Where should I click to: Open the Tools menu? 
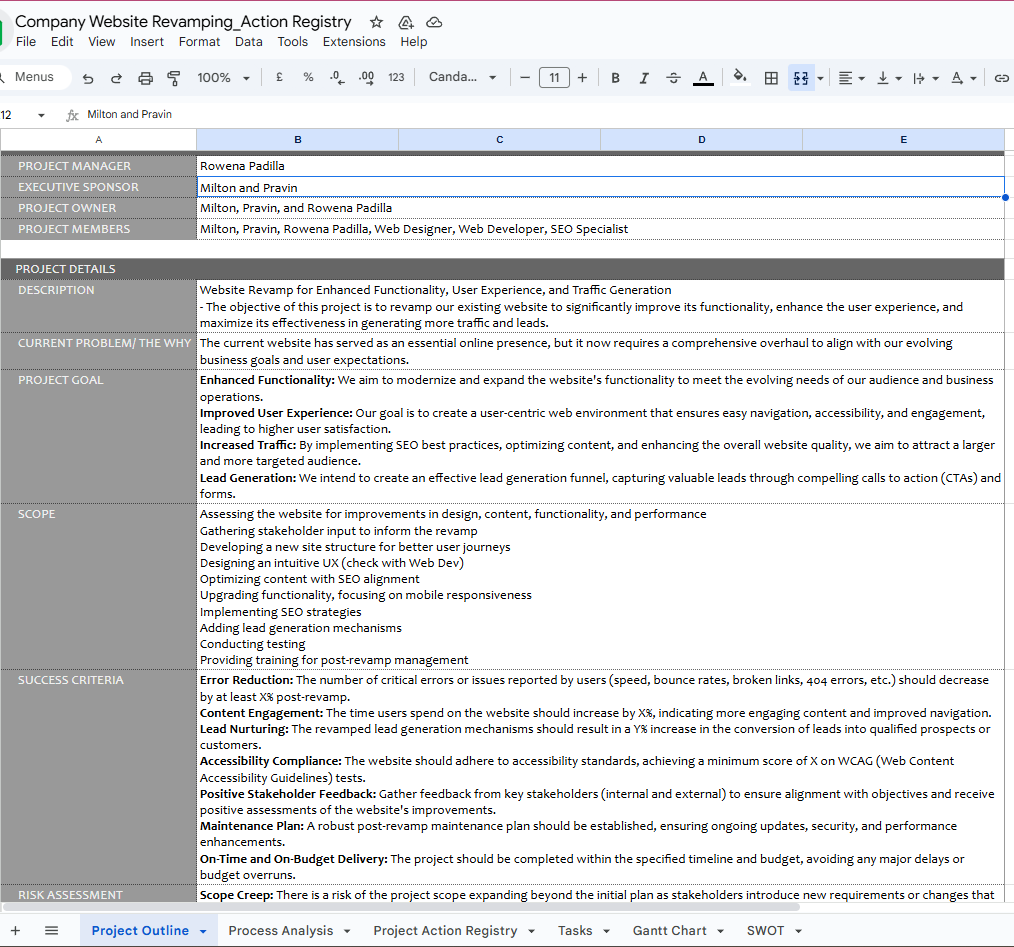click(292, 41)
